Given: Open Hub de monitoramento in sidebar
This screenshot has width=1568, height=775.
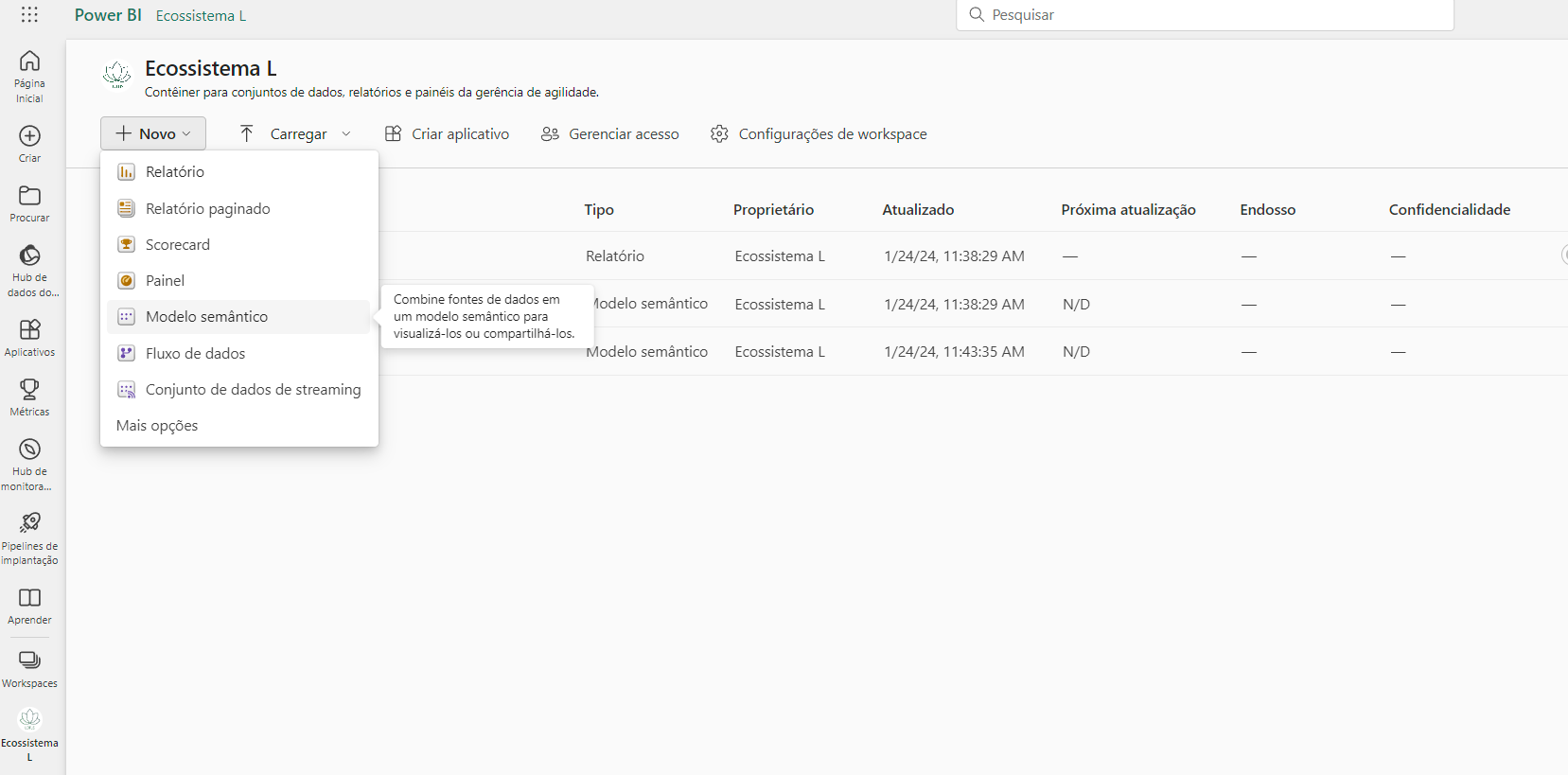Looking at the screenshot, I should click(29, 464).
